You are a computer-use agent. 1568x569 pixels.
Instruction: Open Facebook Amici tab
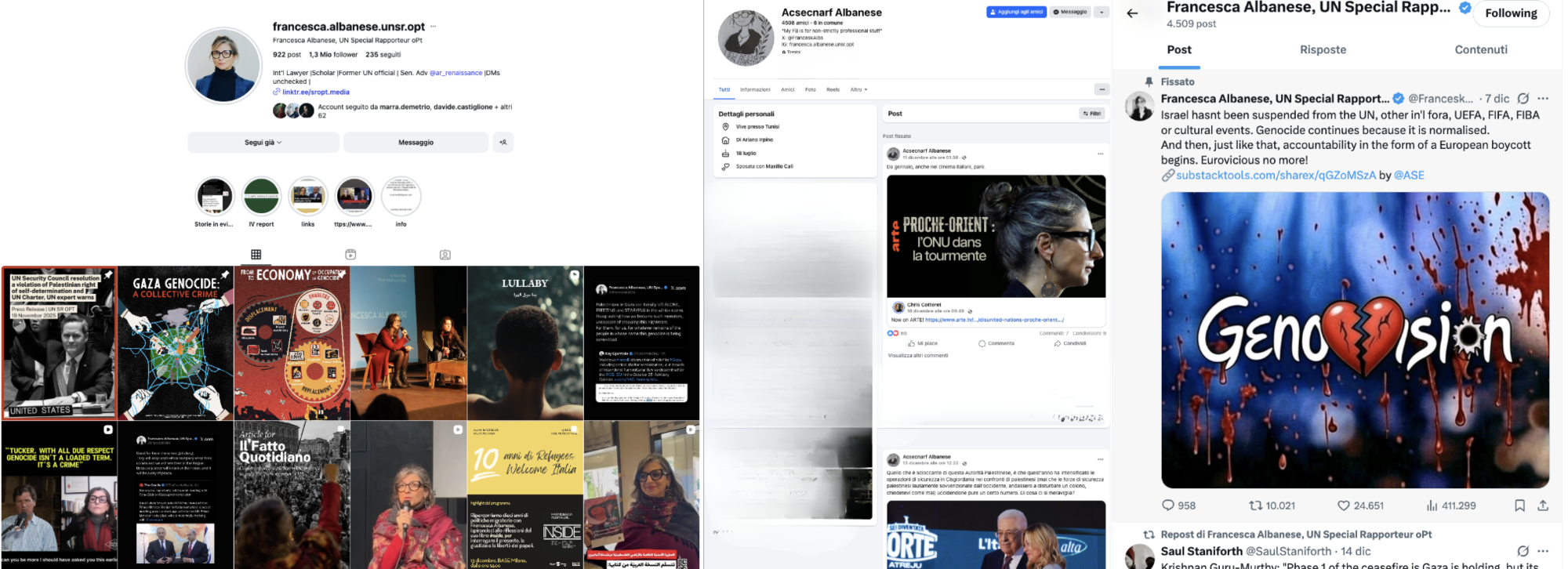tap(788, 89)
